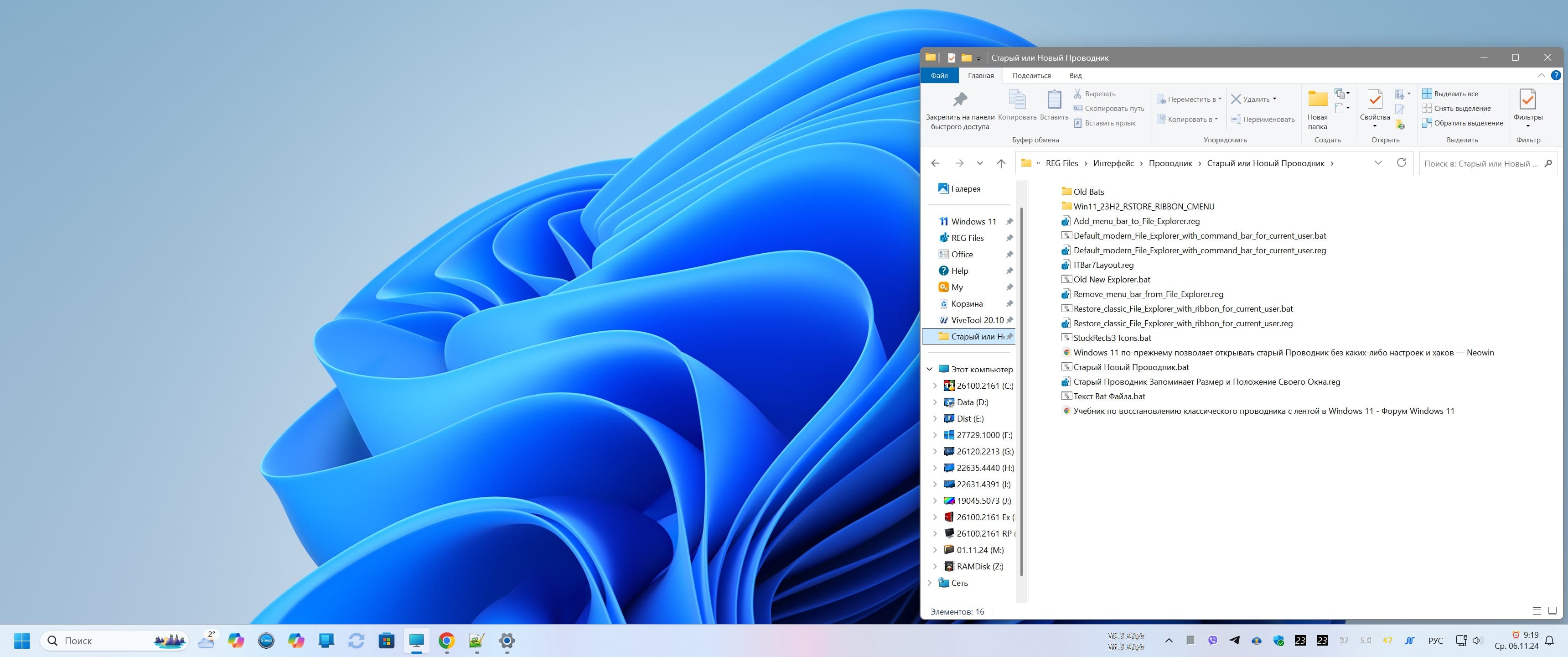
Task: Open Viber tray icon
Action: (x=1212, y=640)
